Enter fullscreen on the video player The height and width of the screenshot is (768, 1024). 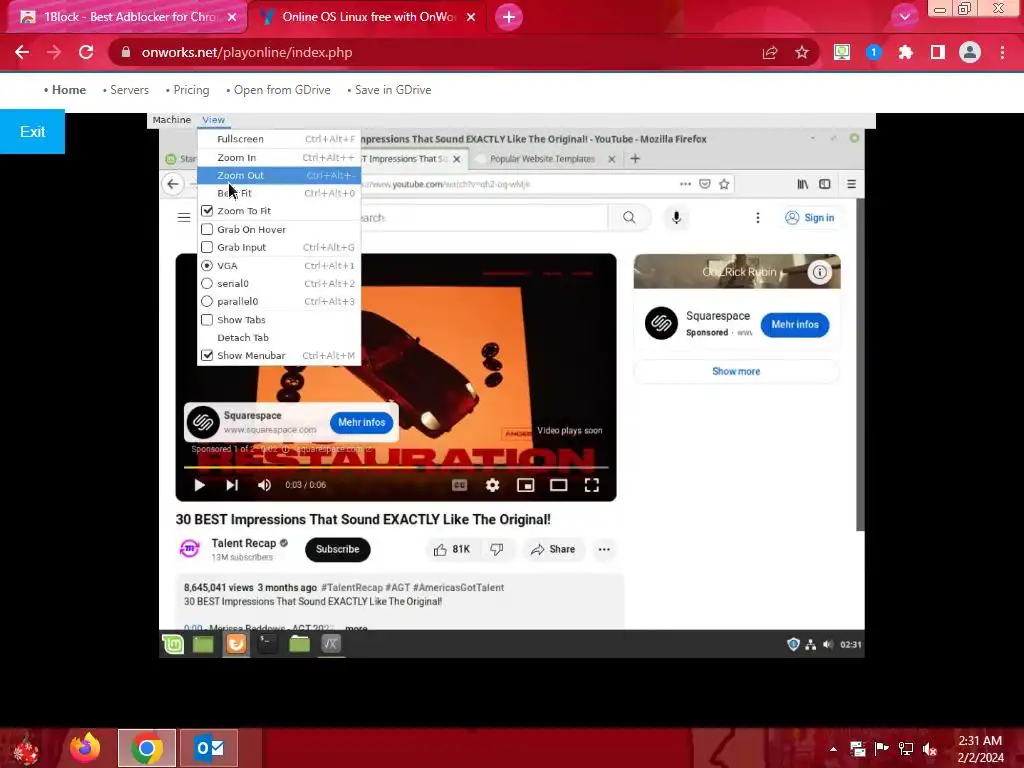(592, 485)
